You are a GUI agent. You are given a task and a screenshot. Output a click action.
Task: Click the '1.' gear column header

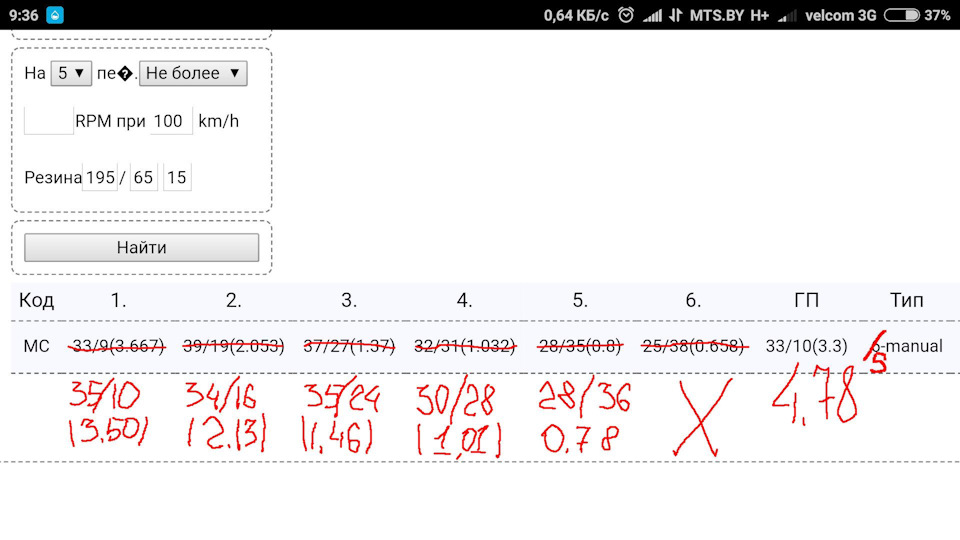(118, 301)
